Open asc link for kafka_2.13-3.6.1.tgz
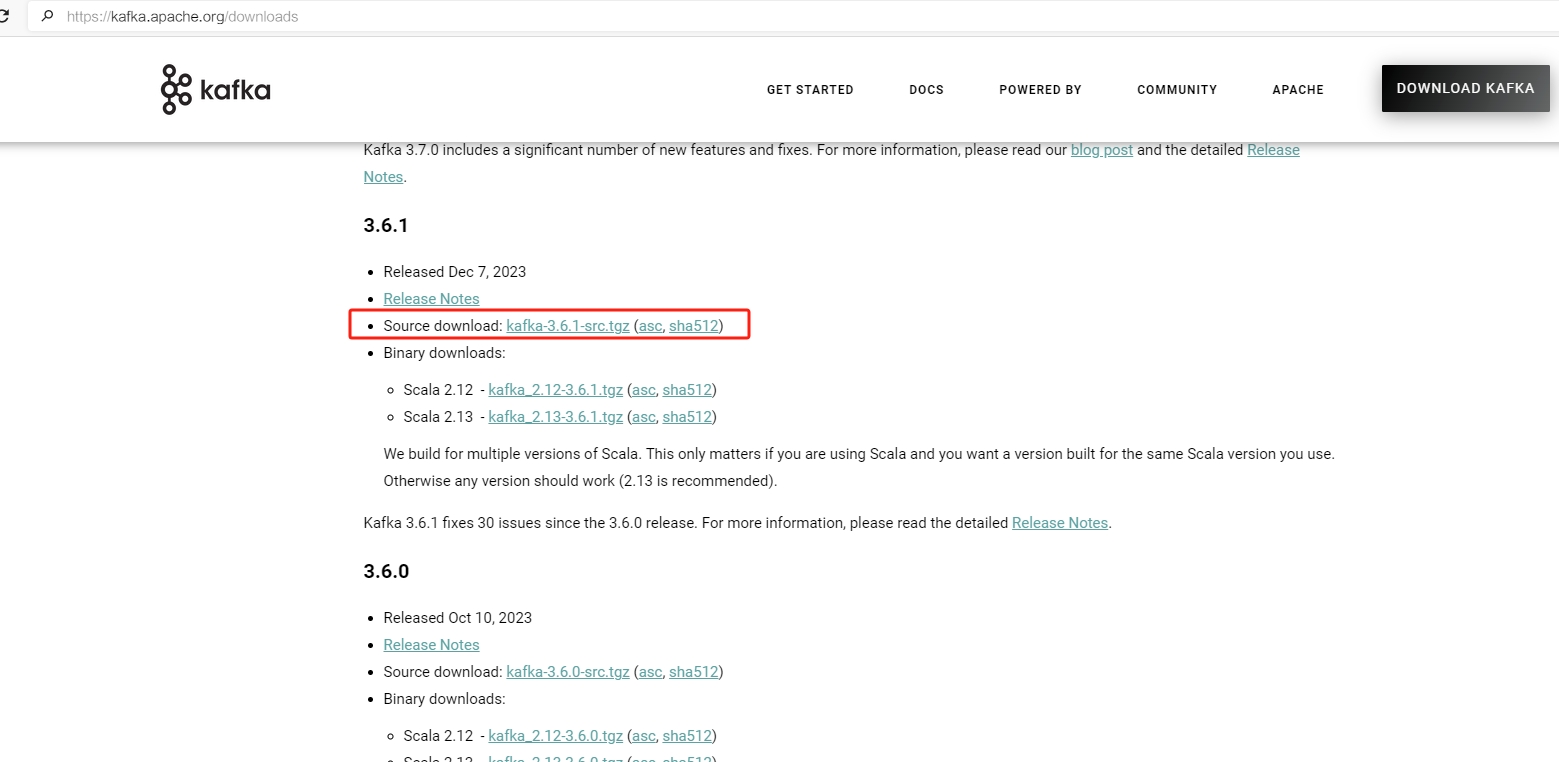 pos(644,417)
